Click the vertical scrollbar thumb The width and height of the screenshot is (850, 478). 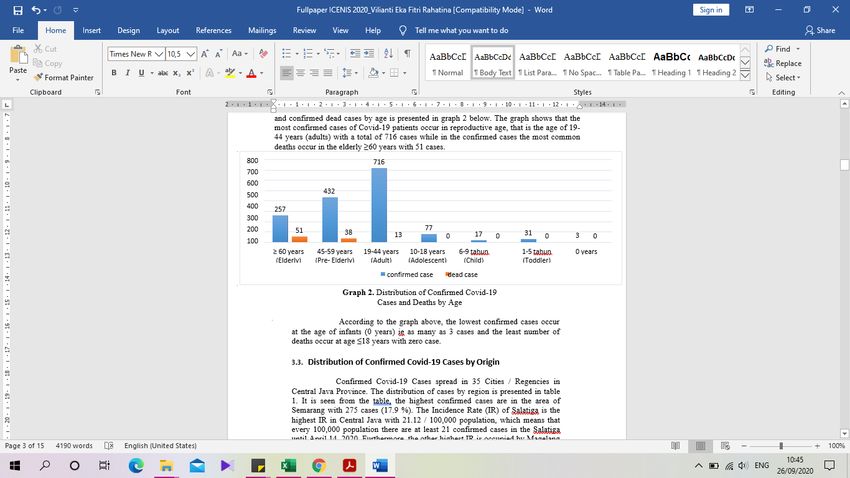845,165
